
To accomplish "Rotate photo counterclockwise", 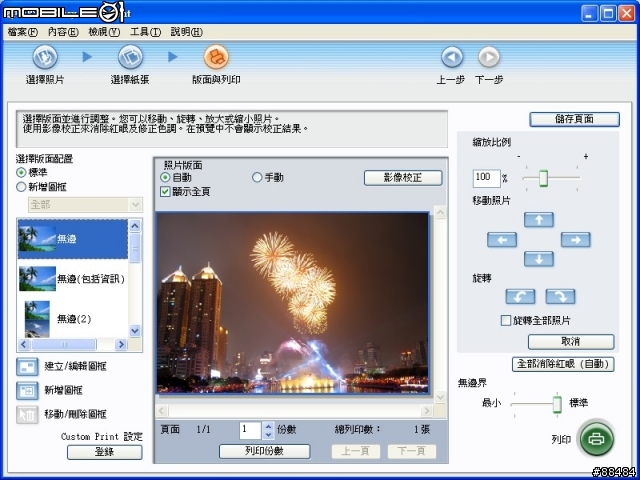I will 520,296.
